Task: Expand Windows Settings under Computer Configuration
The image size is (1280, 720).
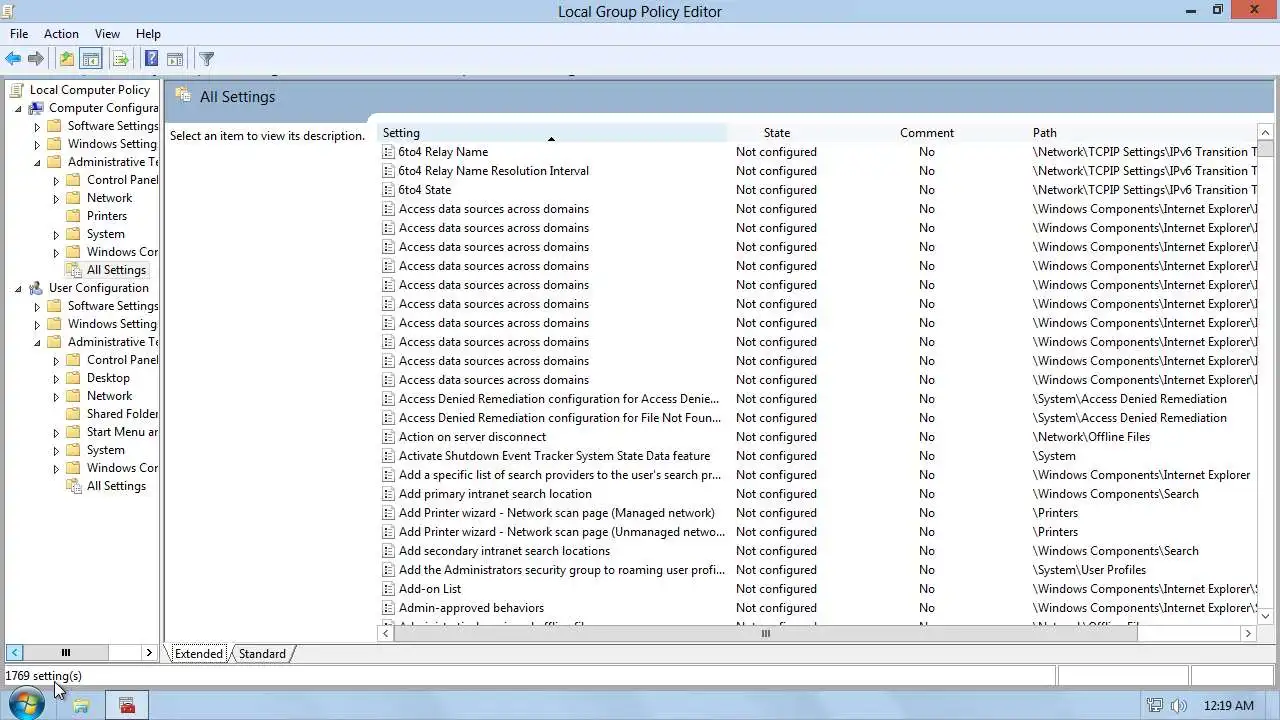Action: tap(37, 144)
